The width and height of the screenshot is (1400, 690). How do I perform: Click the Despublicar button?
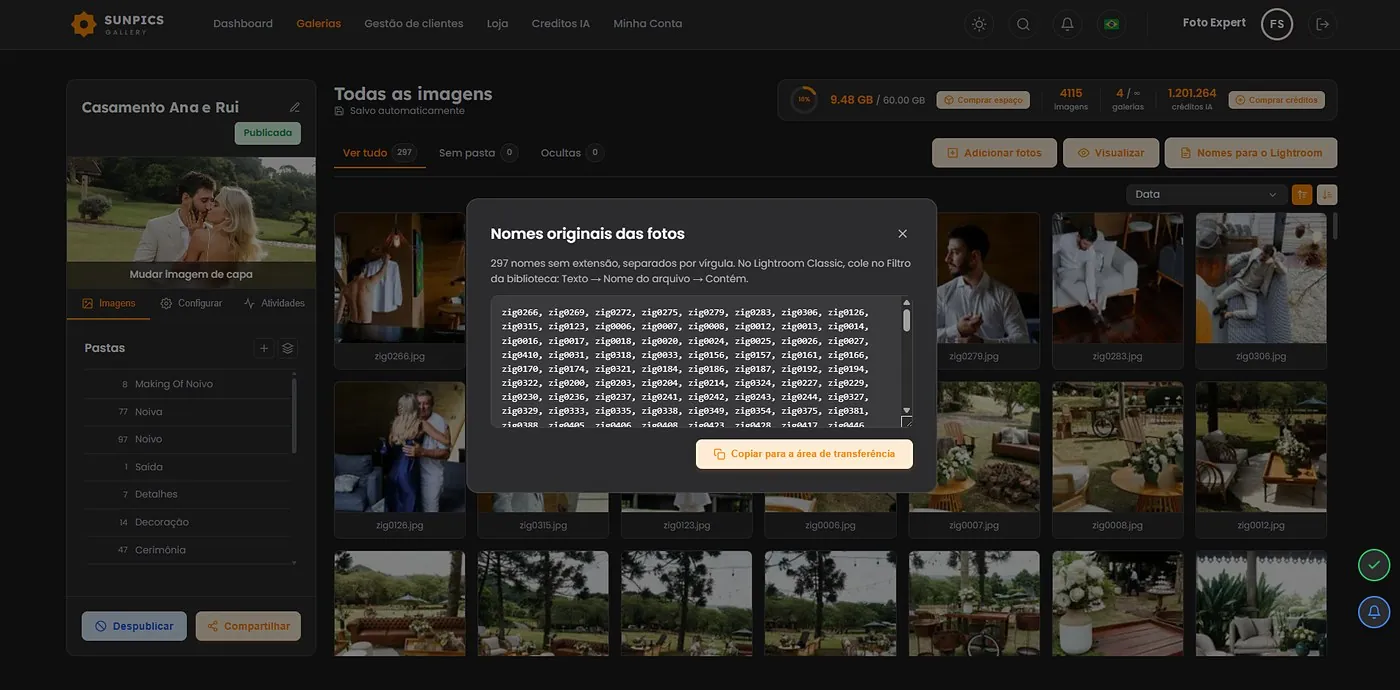[134, 626]
